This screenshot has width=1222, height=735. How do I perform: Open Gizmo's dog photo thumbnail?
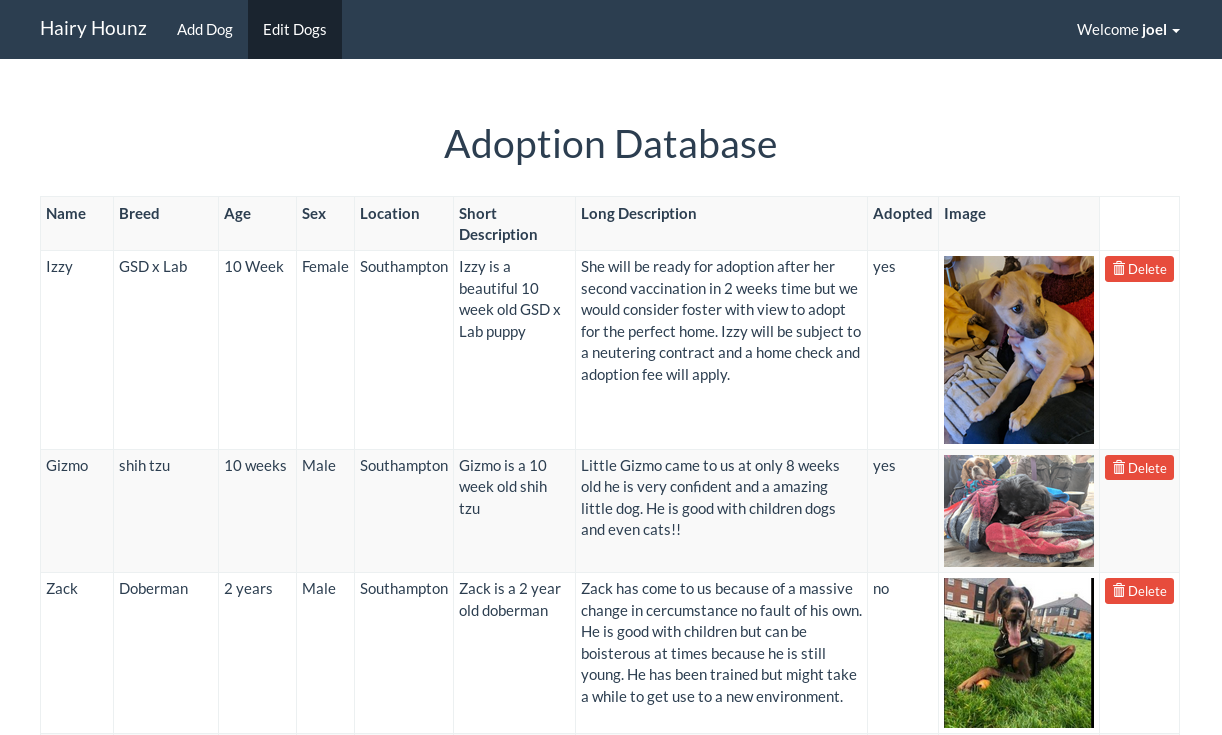1019,511
